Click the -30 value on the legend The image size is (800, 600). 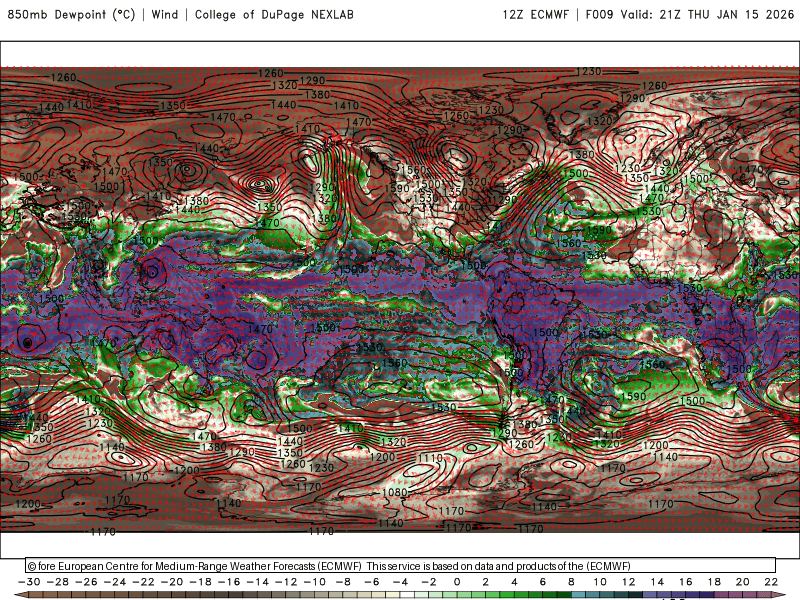29,582
